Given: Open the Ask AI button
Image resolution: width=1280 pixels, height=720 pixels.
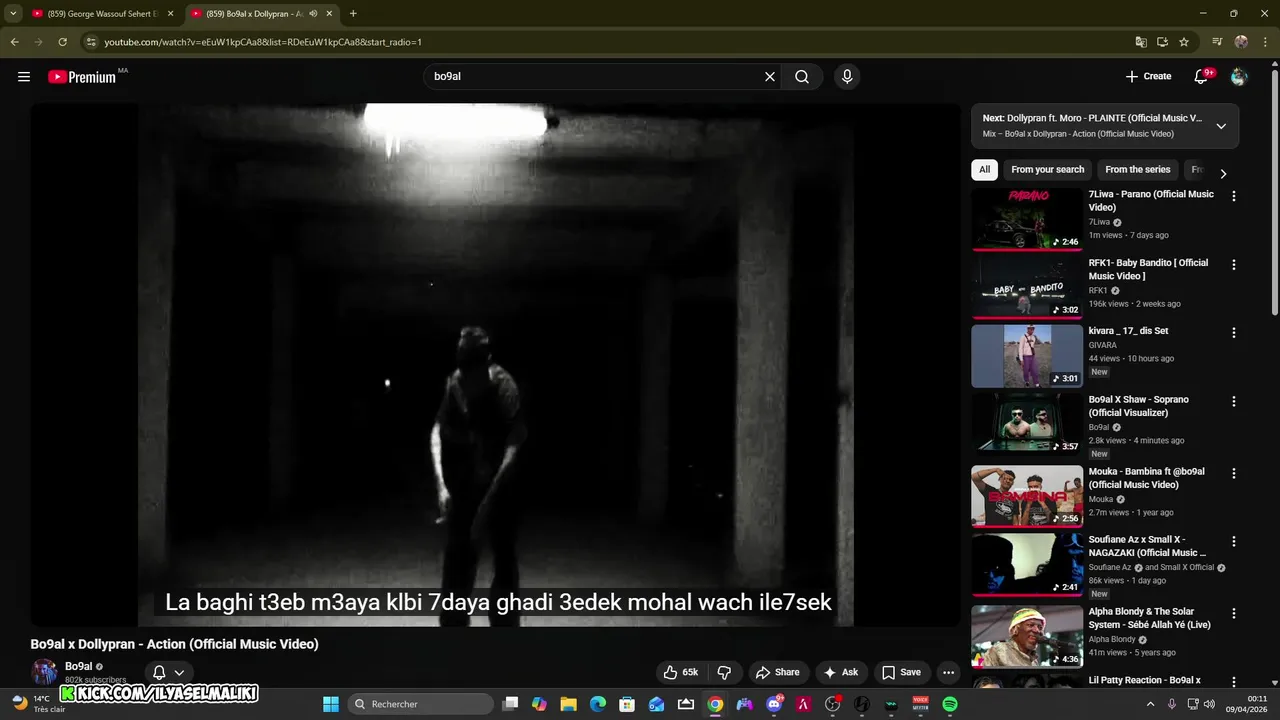Looking at the screenshot, I should (x=841, y=672).
